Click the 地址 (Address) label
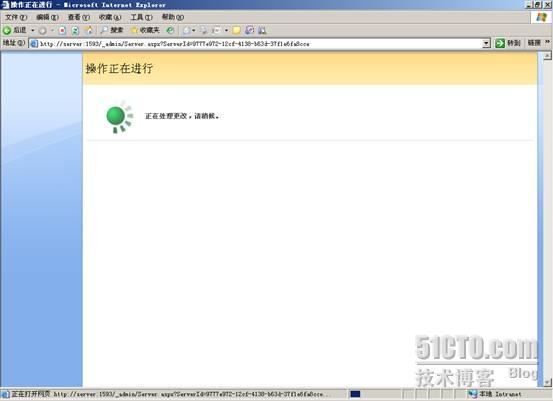Screen dimensions: 553x401 tap(14, 43)
